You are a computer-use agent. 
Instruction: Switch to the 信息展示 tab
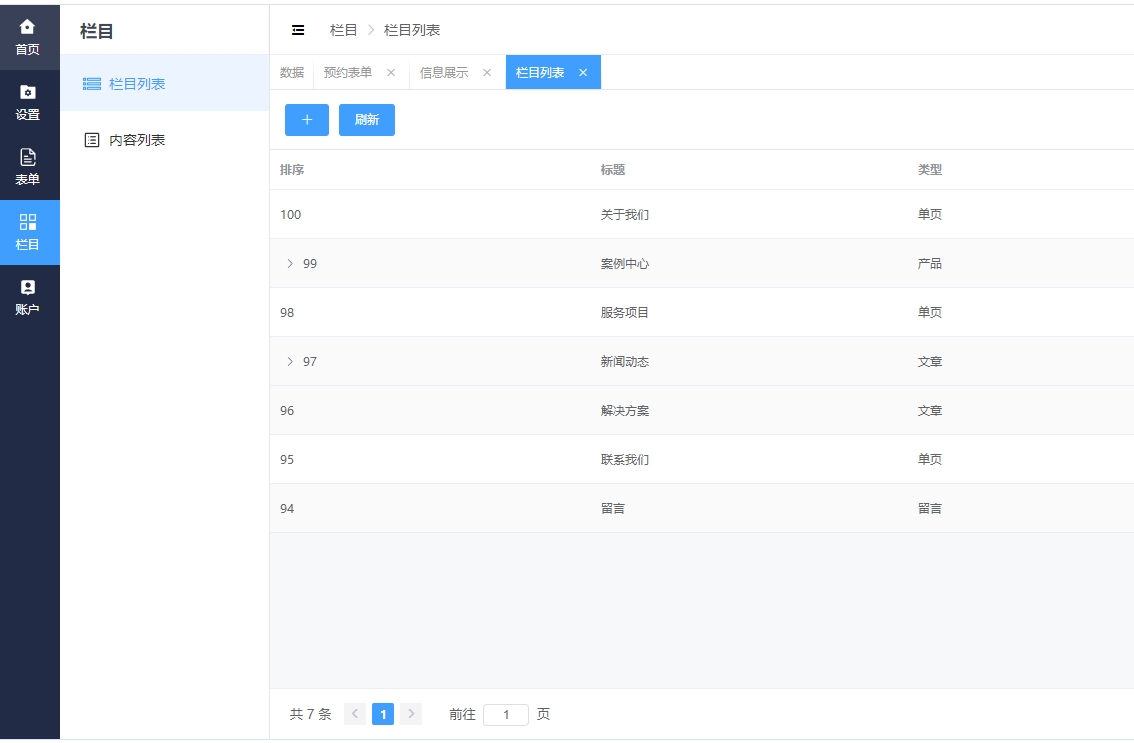[x=444, y=73]
